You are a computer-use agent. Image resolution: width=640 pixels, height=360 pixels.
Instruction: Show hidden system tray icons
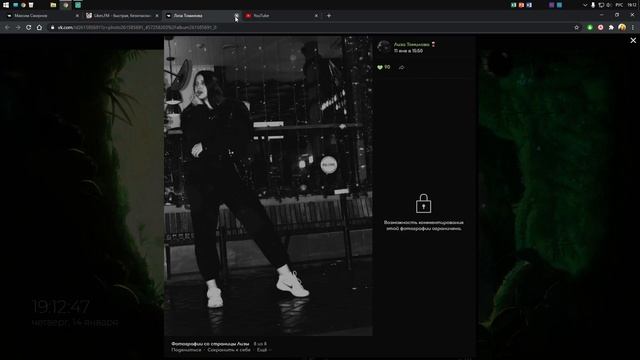[x=585, y=5]
